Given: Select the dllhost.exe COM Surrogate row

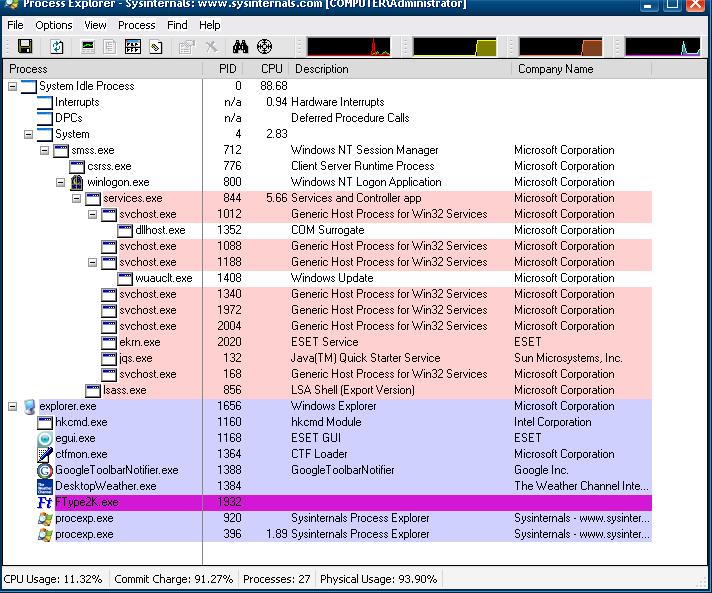Looking at the screenshot, I should (x=327, y=230).
